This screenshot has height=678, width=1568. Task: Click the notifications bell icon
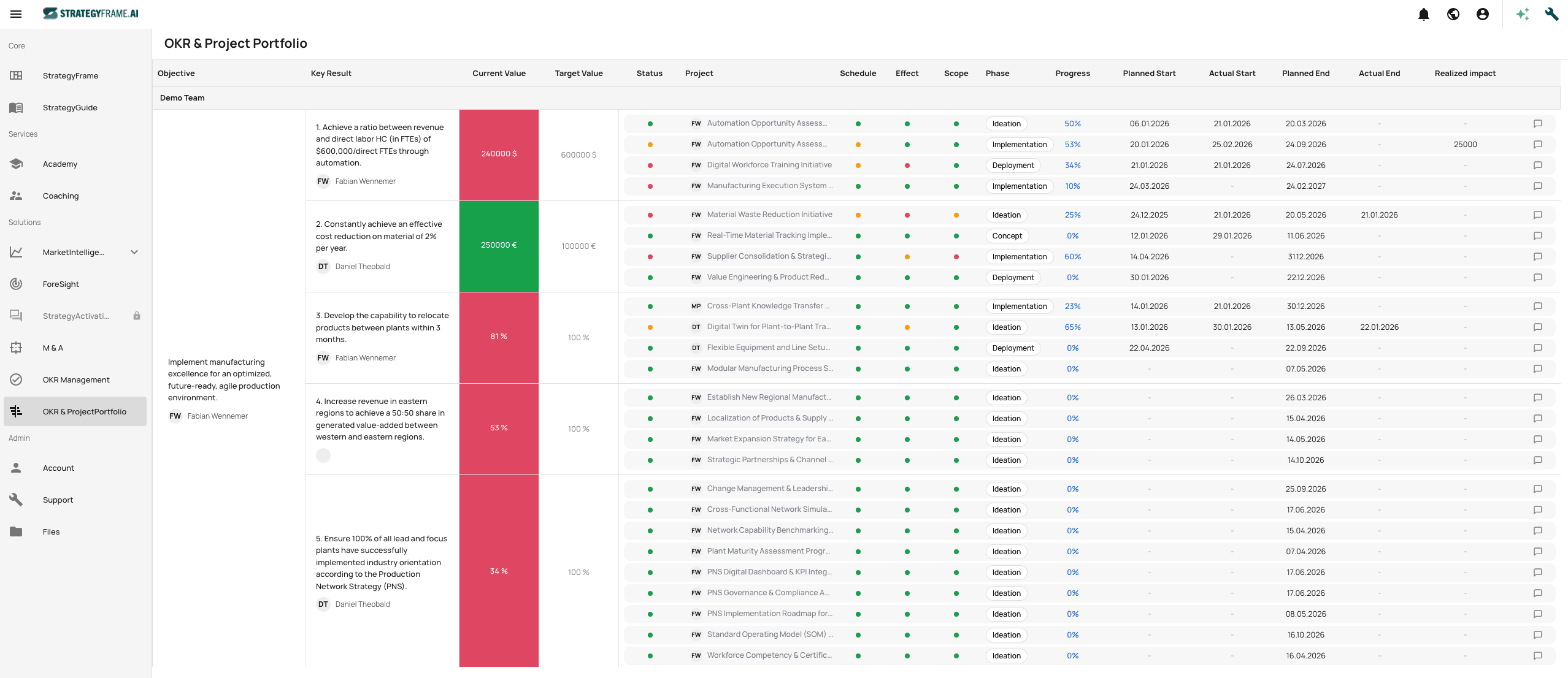coord(1424,14)
